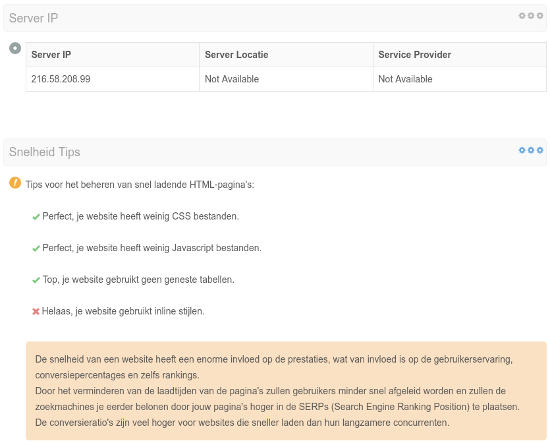Select the Server Locatie column header

pos(286,55)
